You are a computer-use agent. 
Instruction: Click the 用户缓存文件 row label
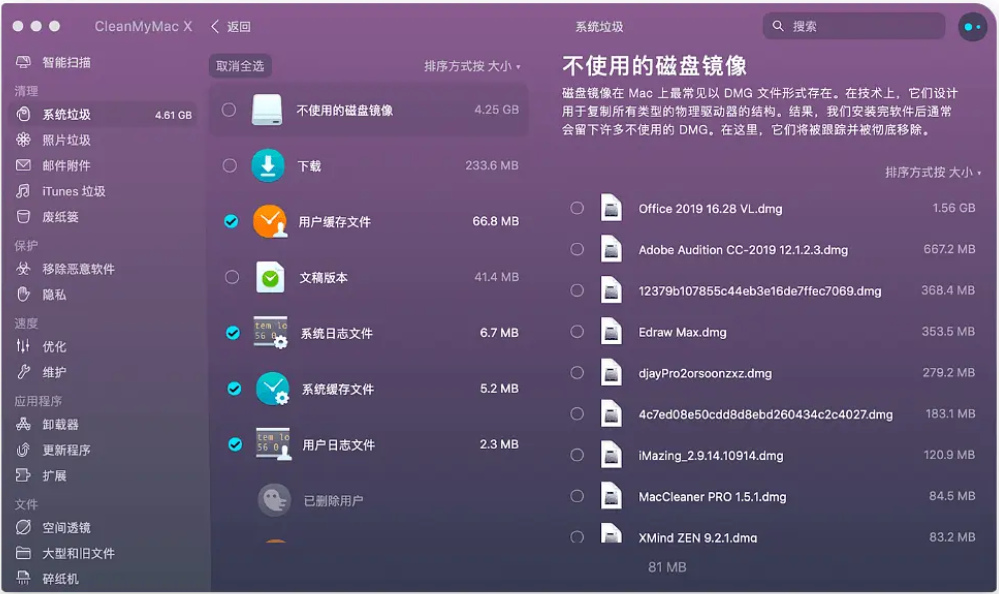[334, 222]
